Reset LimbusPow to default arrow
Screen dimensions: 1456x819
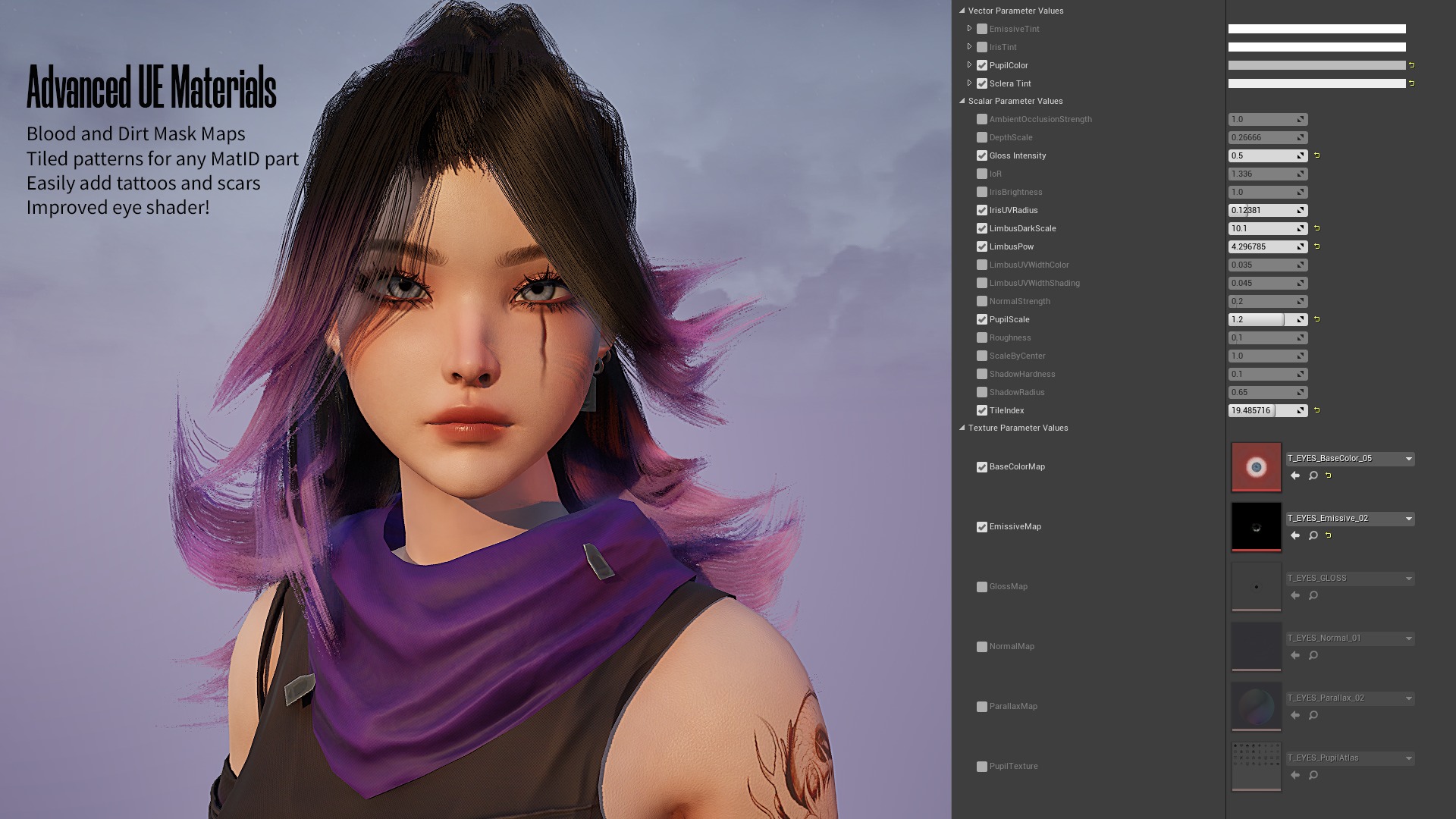click(x=1317, y=246)
